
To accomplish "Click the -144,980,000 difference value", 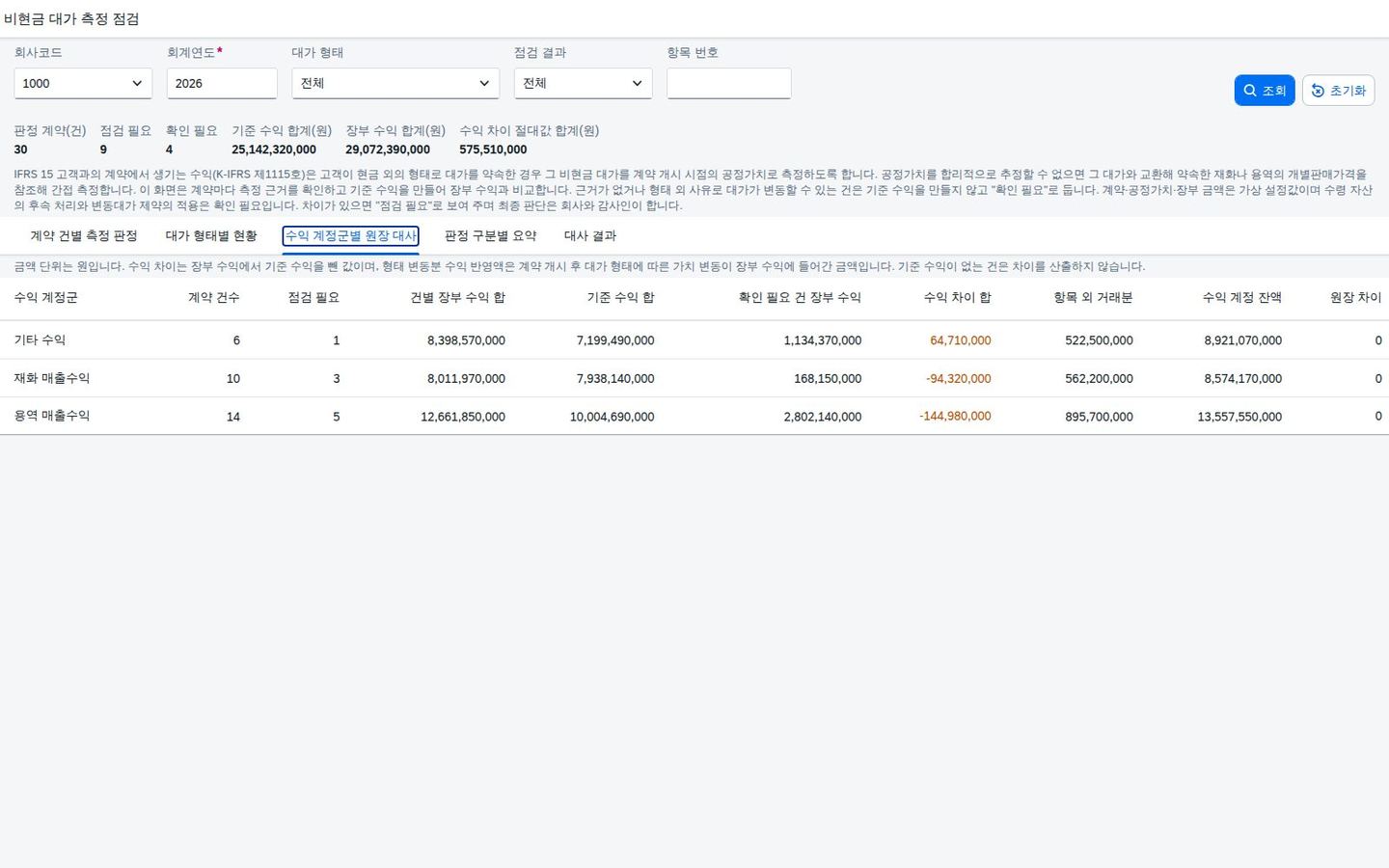I will (955, 417).
